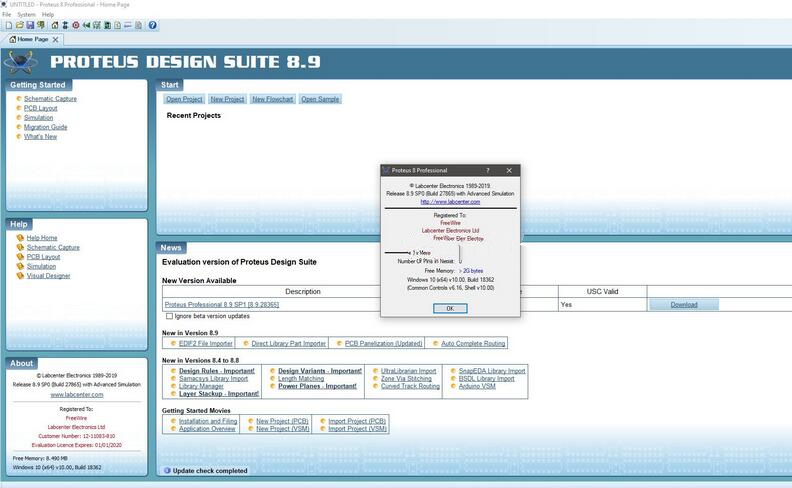Open Power Planes - Important! link

tap(317, 386)
